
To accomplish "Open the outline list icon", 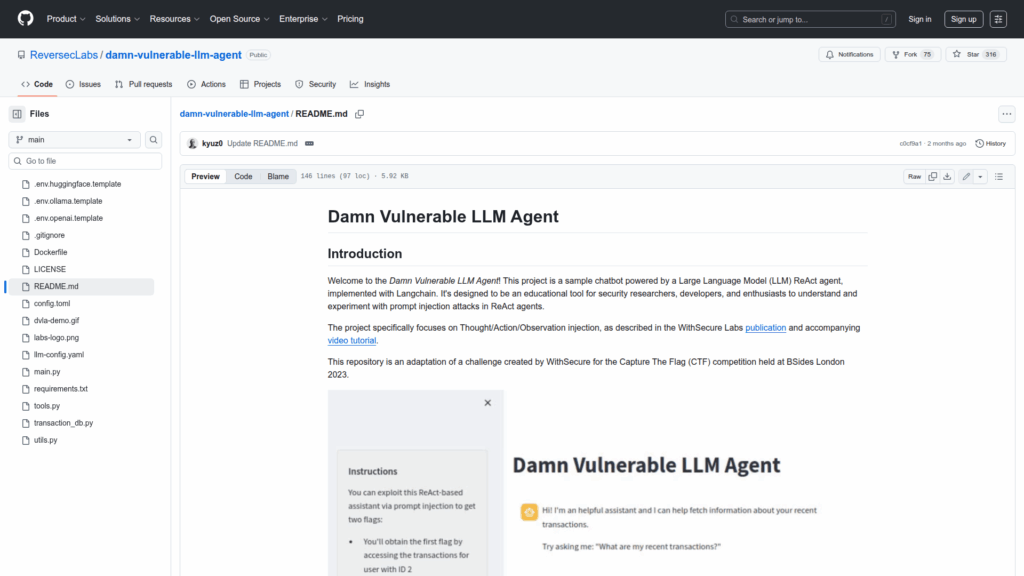I will coord(999,176).
